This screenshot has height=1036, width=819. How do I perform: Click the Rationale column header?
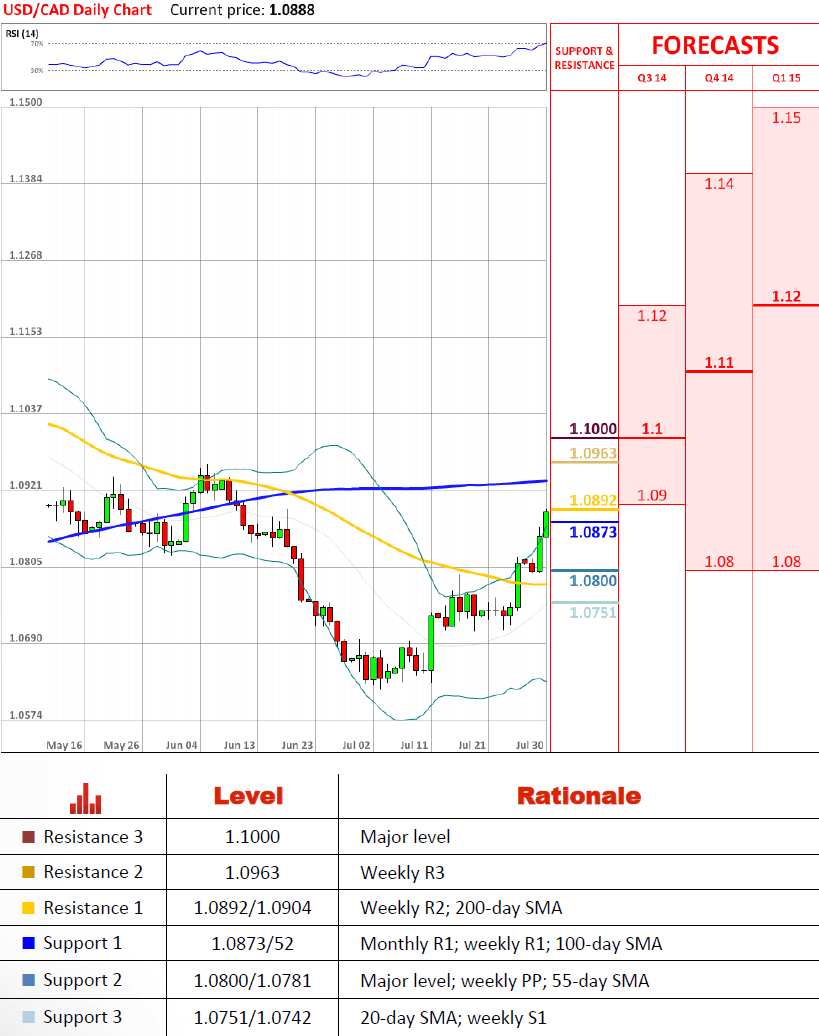coord(579,796)
